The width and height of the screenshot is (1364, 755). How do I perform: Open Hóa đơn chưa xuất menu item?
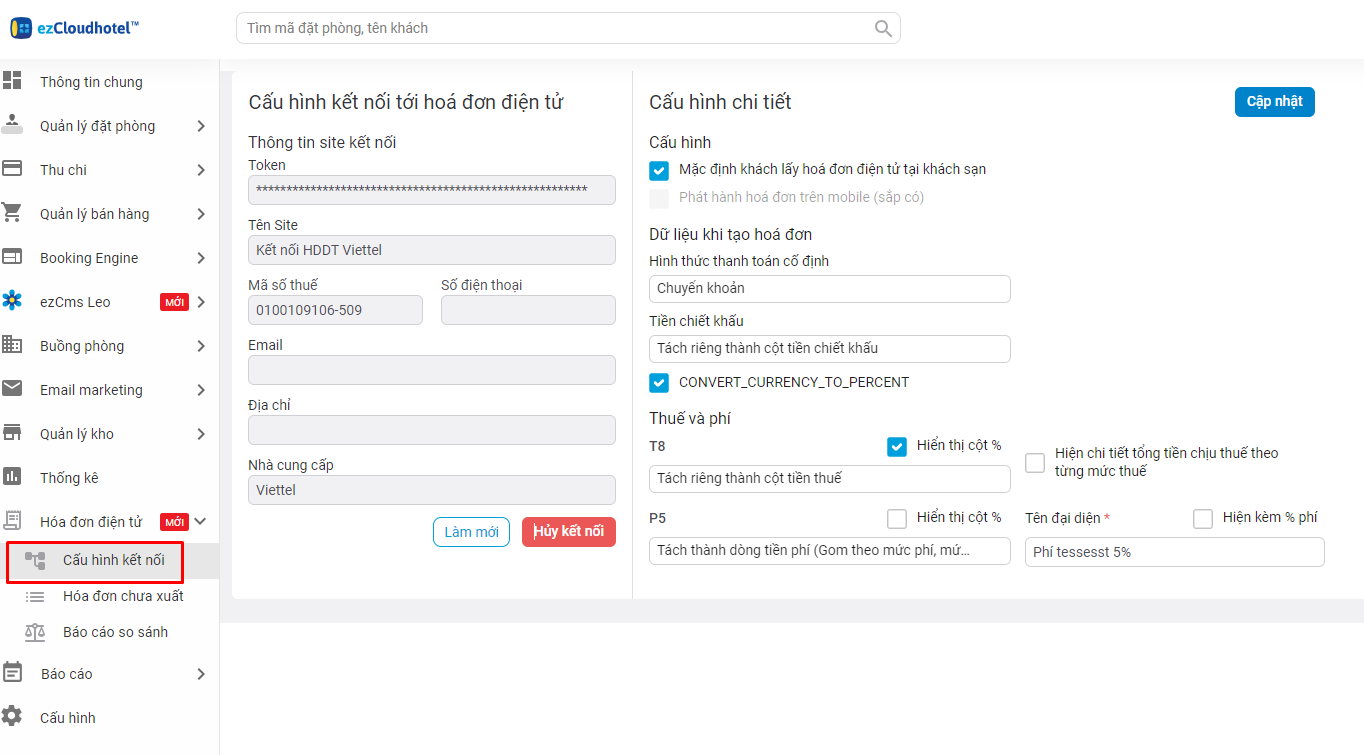(x=122, y=596)
